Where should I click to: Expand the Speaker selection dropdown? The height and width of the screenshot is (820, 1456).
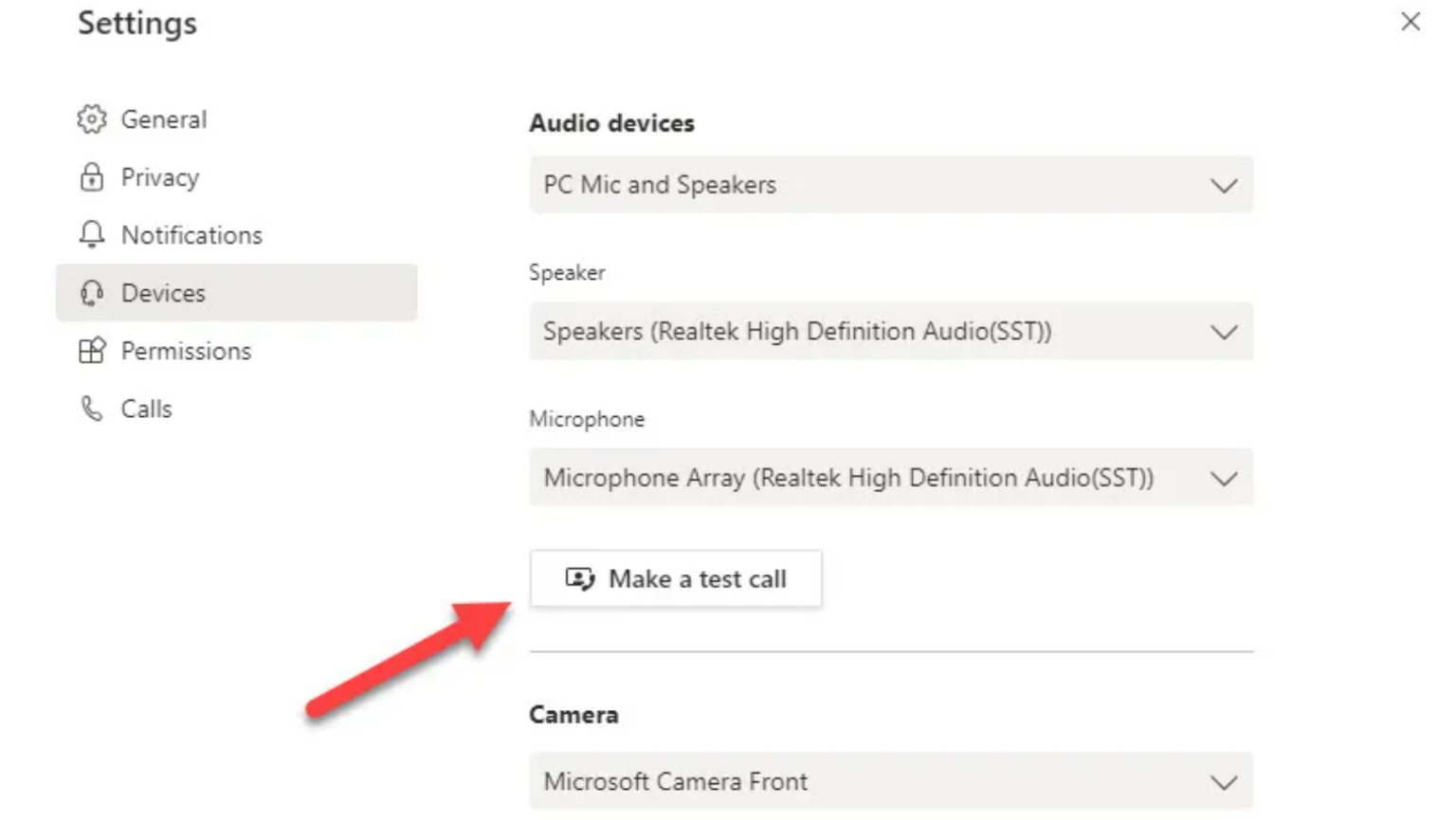pyautogui.click(x=1225, y=332)
